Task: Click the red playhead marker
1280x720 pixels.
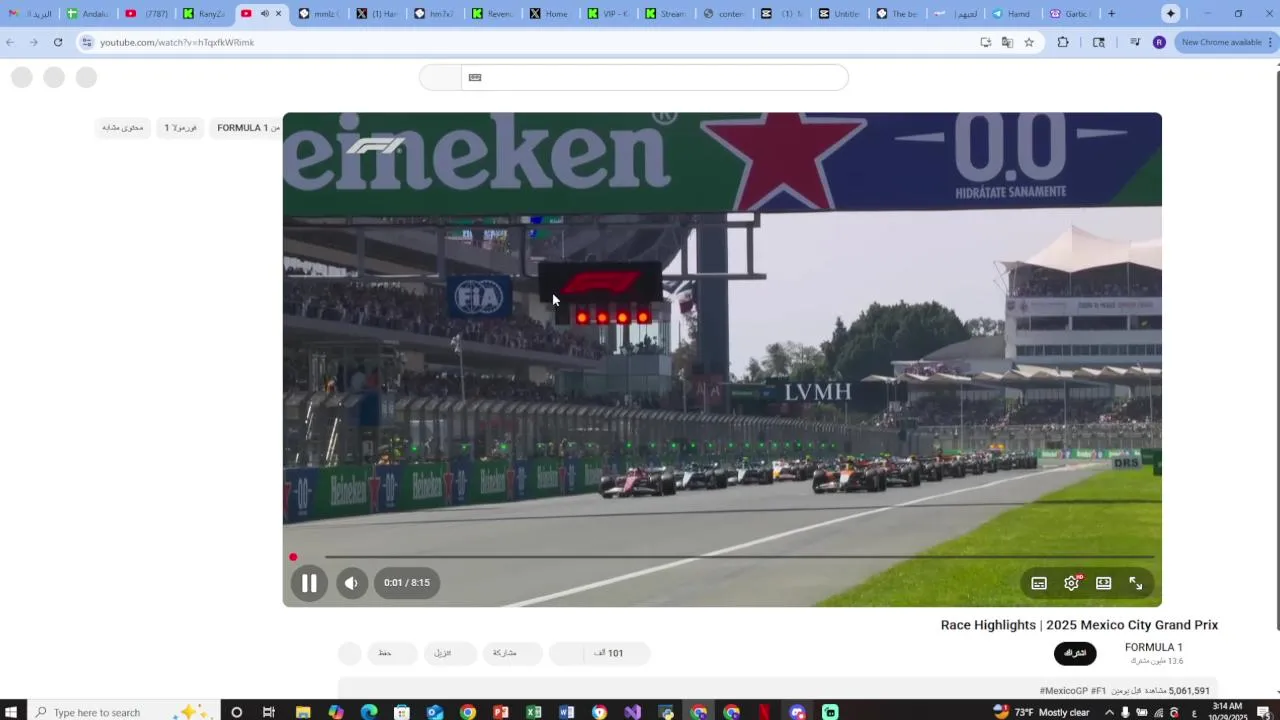Action: pos(293,557)
